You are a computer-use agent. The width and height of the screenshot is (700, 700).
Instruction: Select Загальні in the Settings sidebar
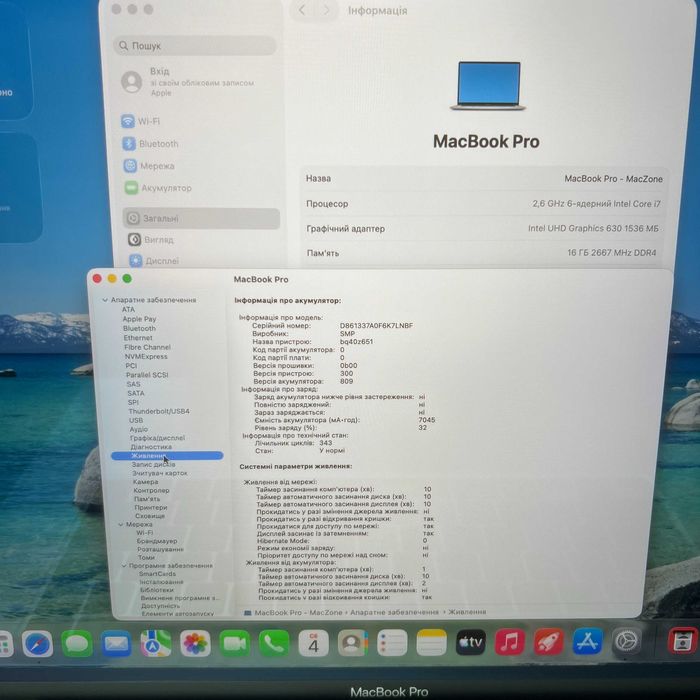click(x=201, y=218)
